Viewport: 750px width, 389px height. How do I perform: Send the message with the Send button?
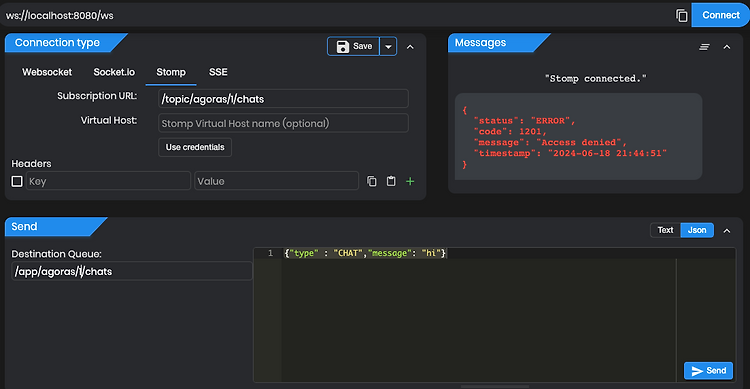pos(708,371)
